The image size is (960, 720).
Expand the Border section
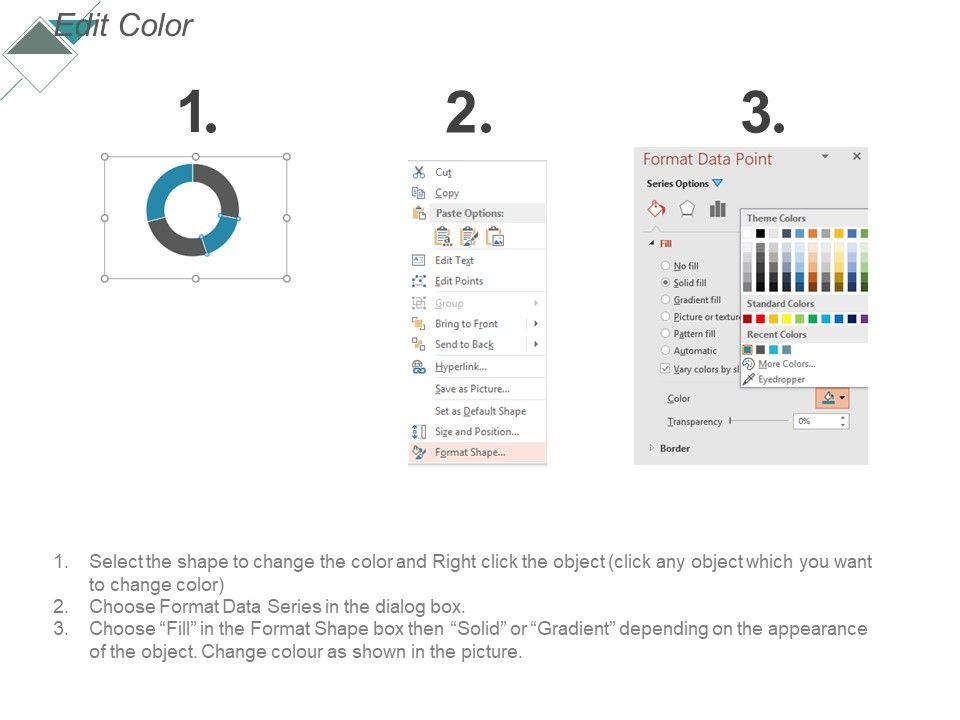(x=652, y=448)
